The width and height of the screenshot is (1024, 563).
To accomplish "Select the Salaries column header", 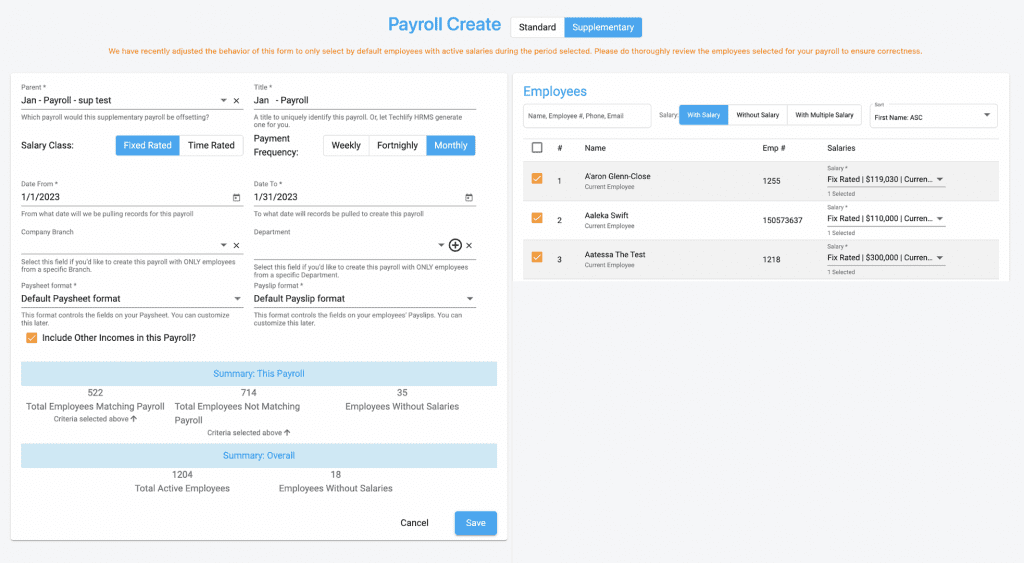I will point(841,148).
